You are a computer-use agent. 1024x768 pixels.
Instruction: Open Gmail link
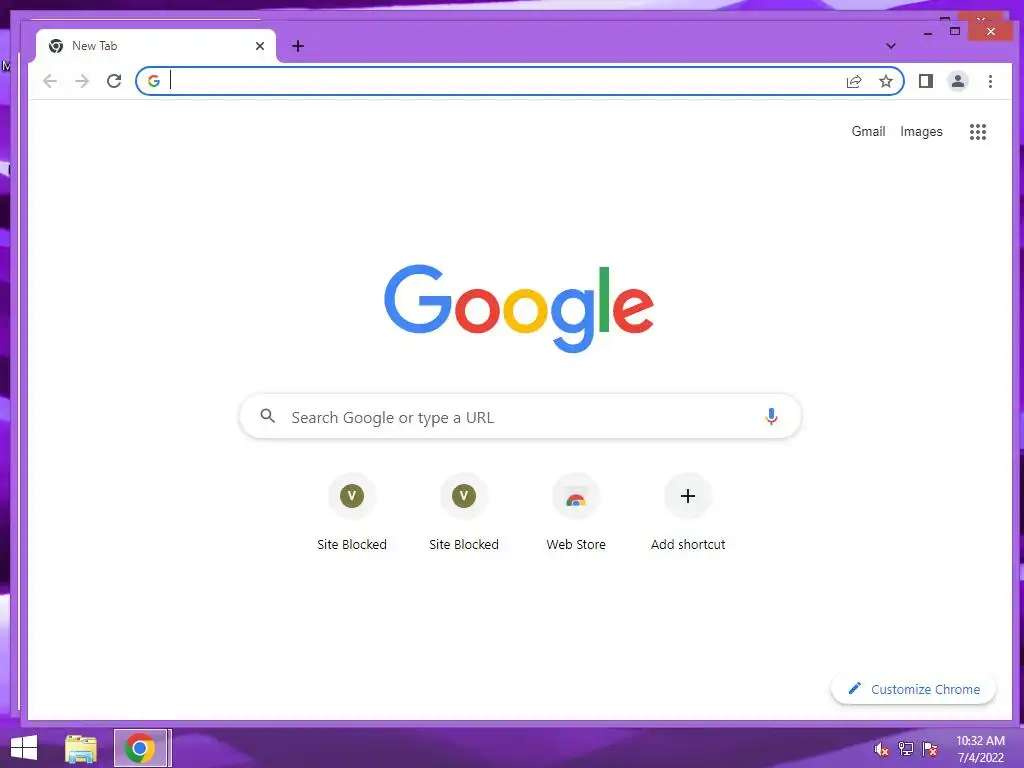(x=868, y=131)
